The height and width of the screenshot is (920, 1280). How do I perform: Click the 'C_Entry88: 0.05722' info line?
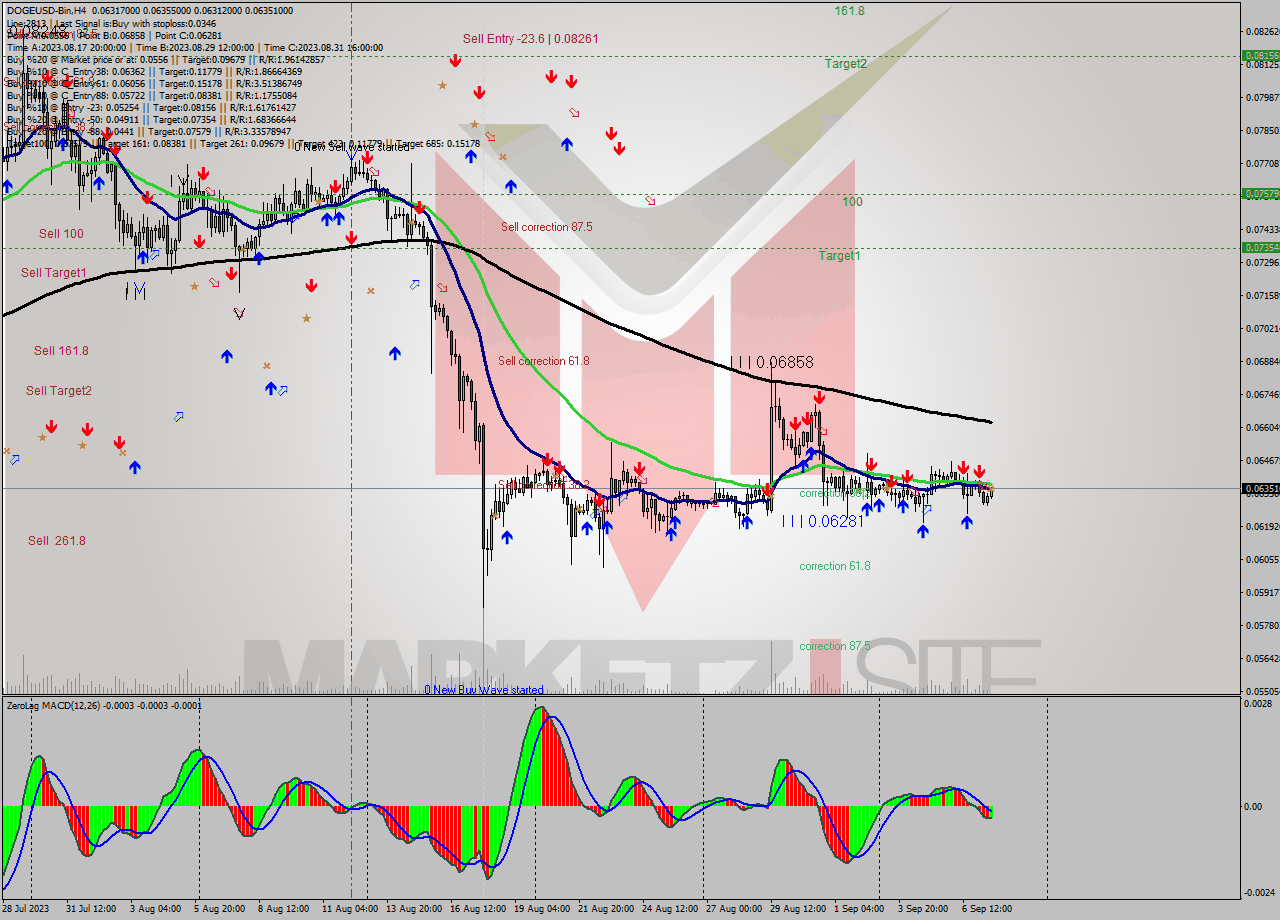point(151,96)
